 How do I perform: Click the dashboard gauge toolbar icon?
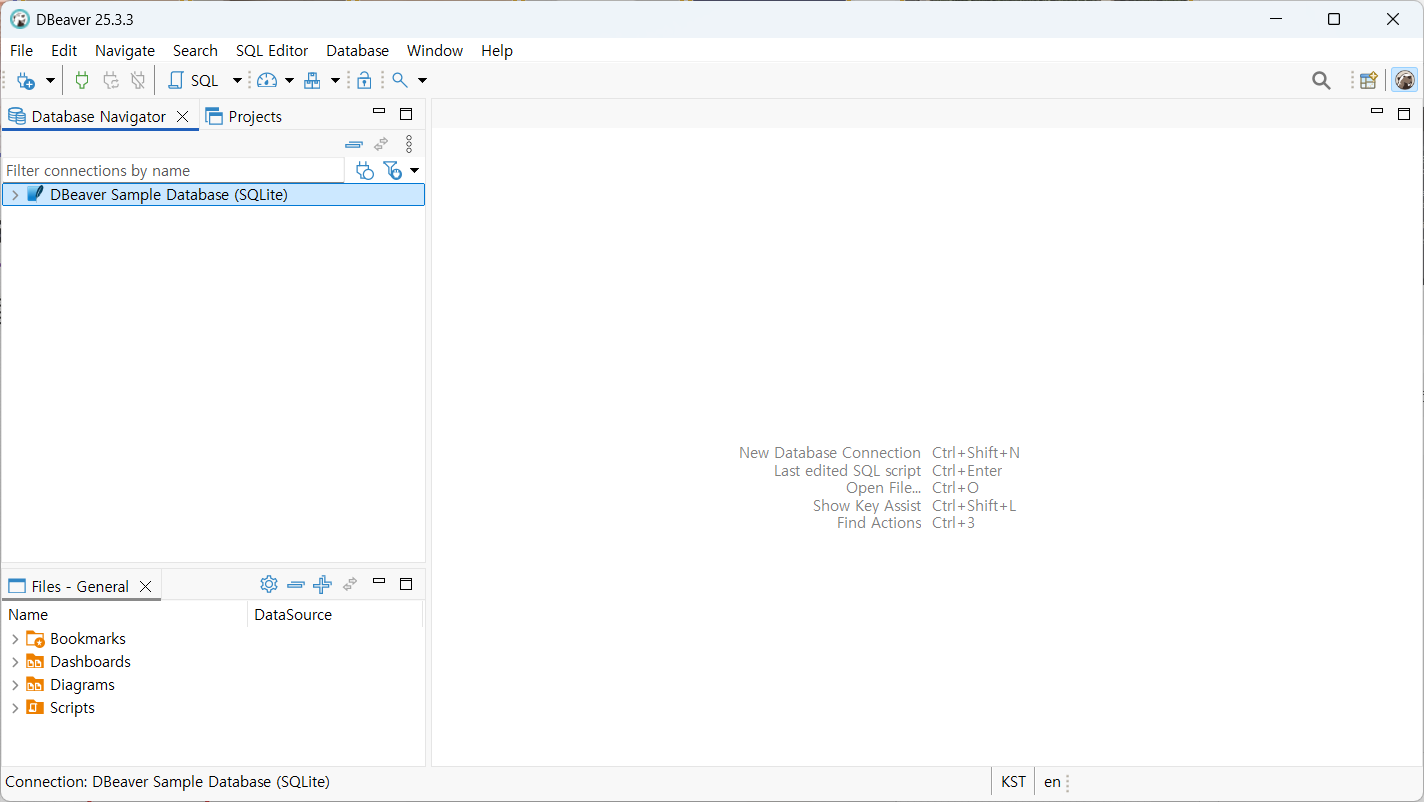[267, 80]
